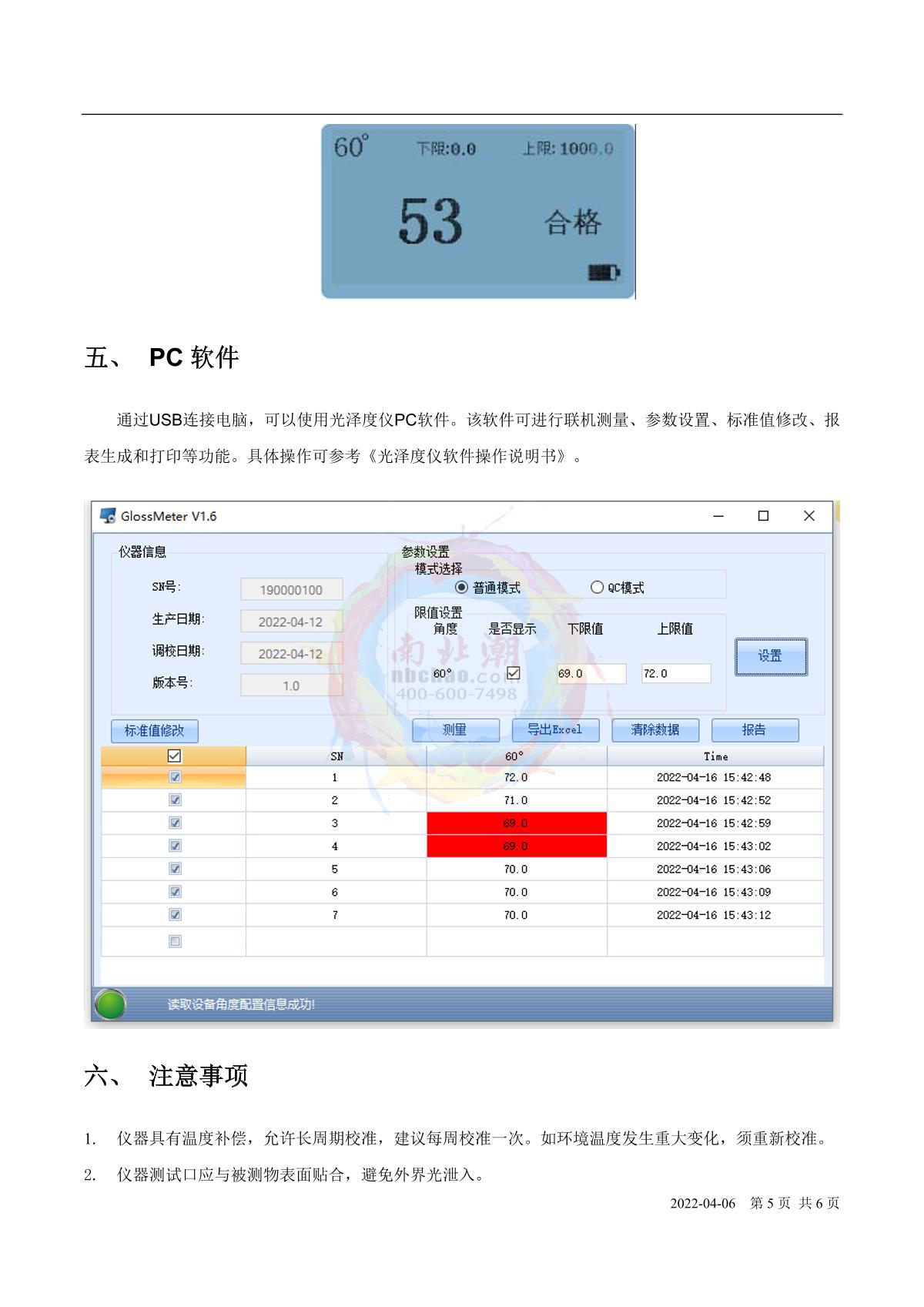Select QC模式 radio button
The width and height of the screenshot is (924, 1307).
tap(597, 588)
